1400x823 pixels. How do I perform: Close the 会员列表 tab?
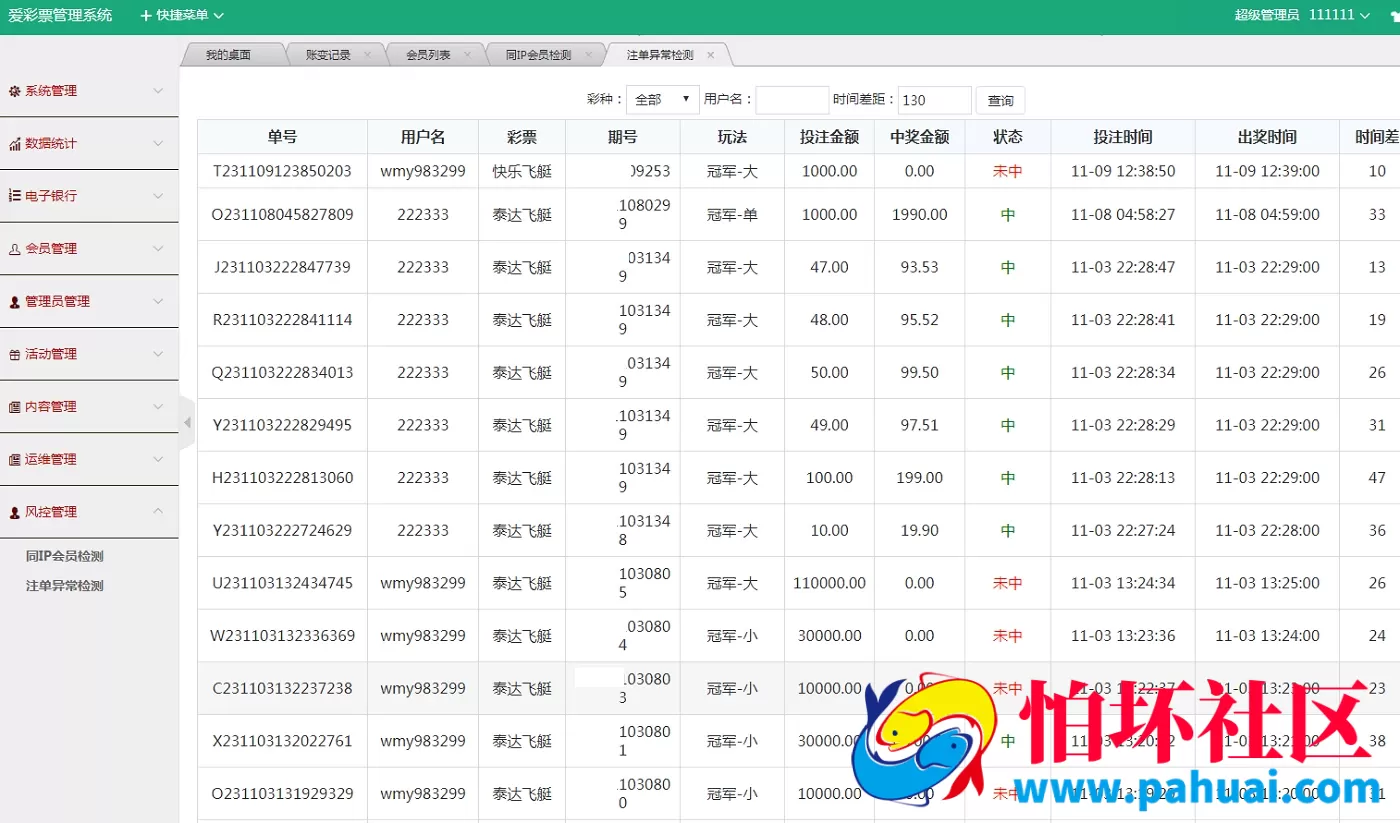pyautogui.click(x=467, y=55)
